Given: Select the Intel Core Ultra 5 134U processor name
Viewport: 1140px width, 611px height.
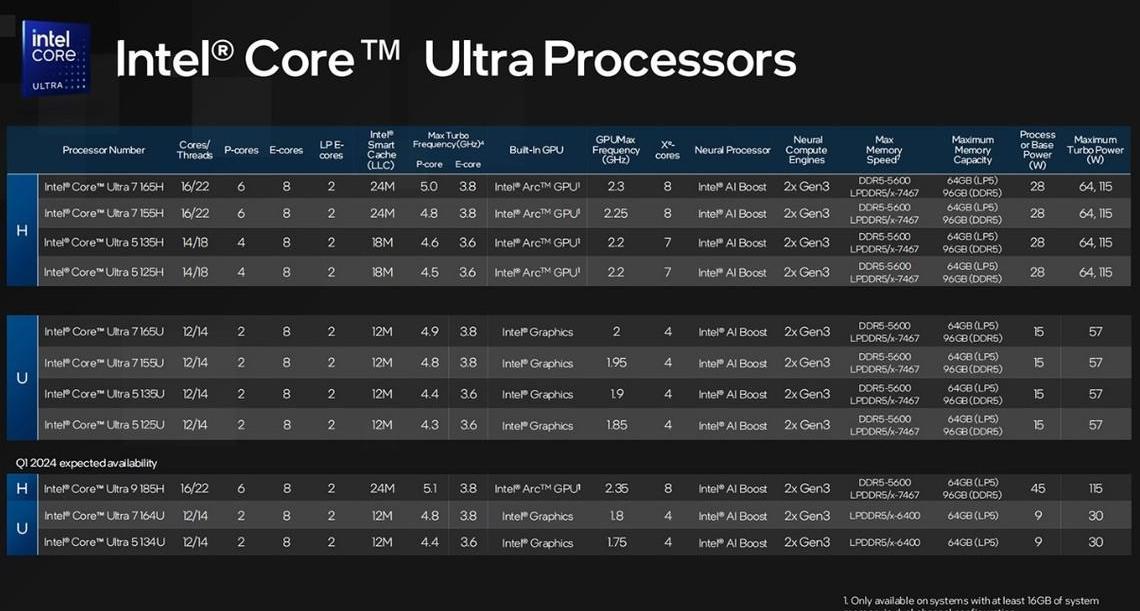Looking at the screenshot, I should (x=103, y=542).
